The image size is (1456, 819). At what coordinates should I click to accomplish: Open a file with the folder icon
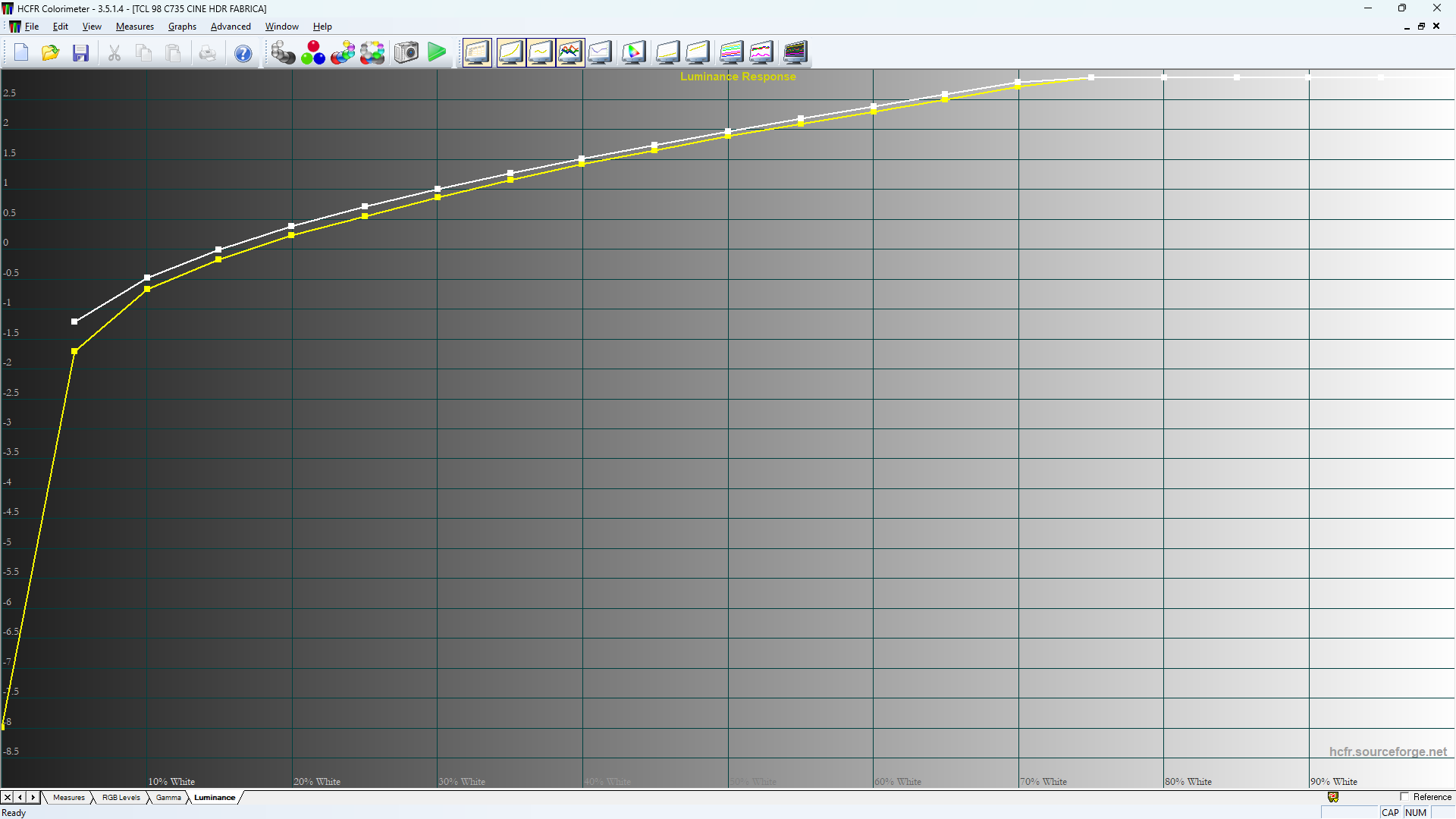coord(51,53)
